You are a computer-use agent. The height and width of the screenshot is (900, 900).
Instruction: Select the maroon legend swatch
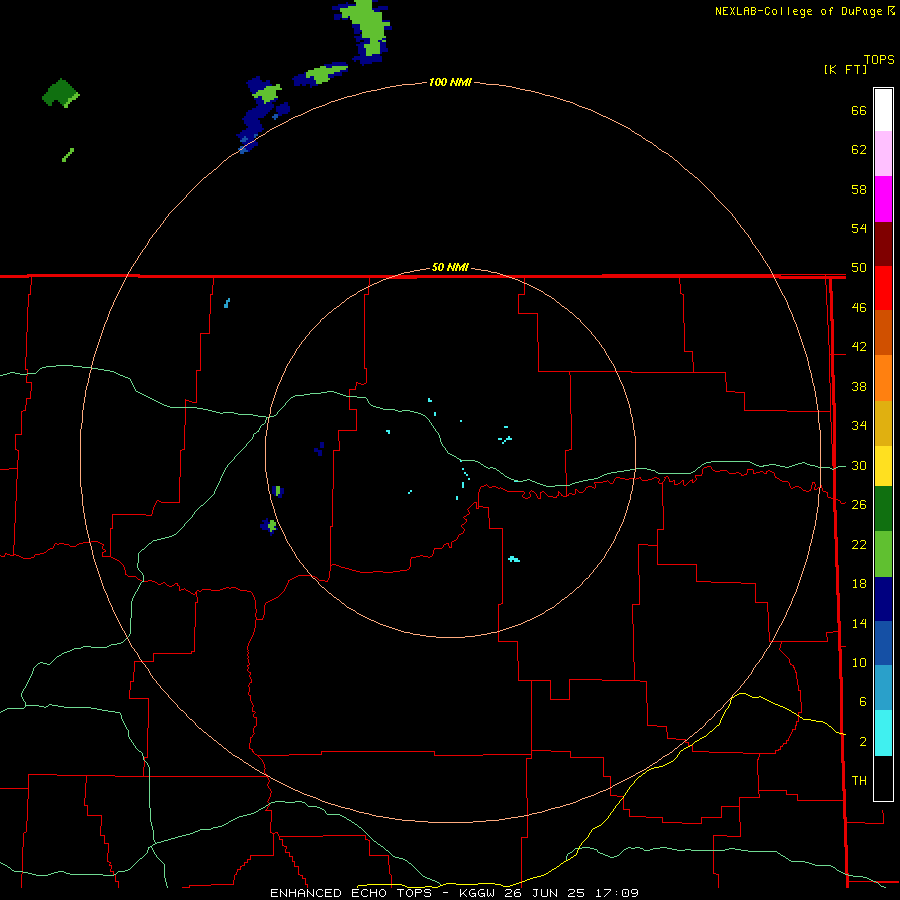pos(883,244)
